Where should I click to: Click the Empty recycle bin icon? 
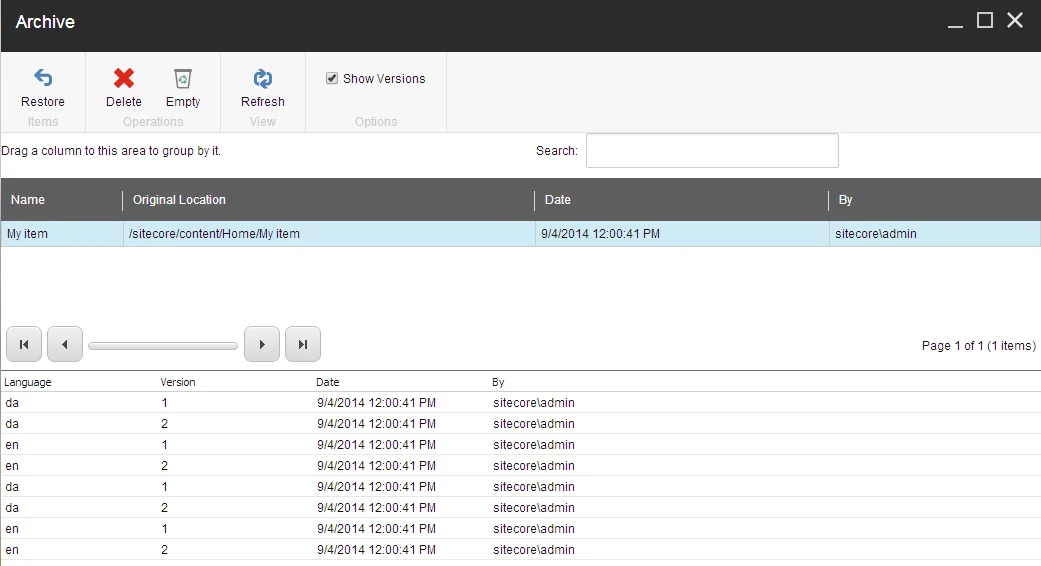coord(183,78)
